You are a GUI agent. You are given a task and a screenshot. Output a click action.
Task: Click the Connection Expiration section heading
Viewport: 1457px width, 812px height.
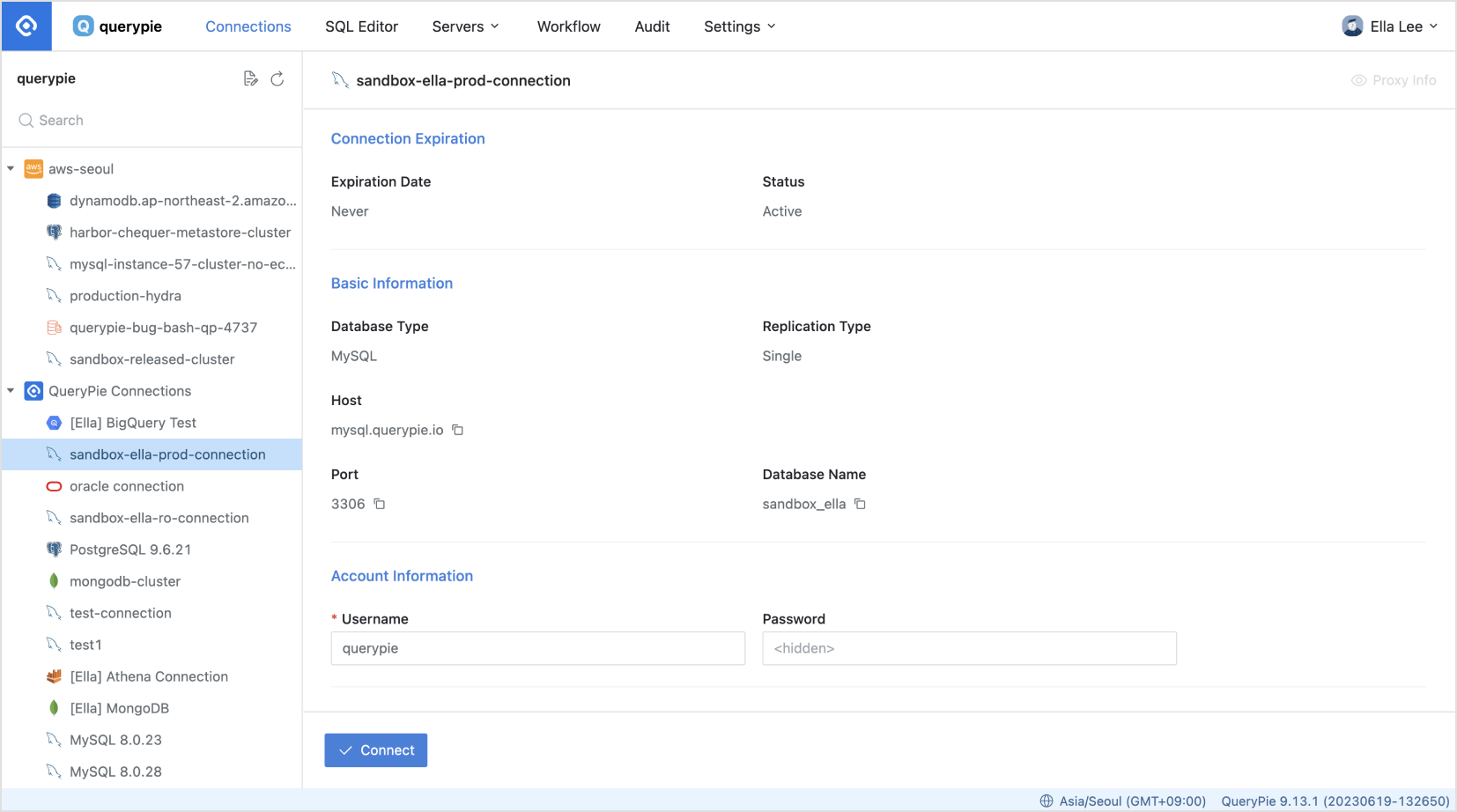pyautogui.click(x=408, y=138)
